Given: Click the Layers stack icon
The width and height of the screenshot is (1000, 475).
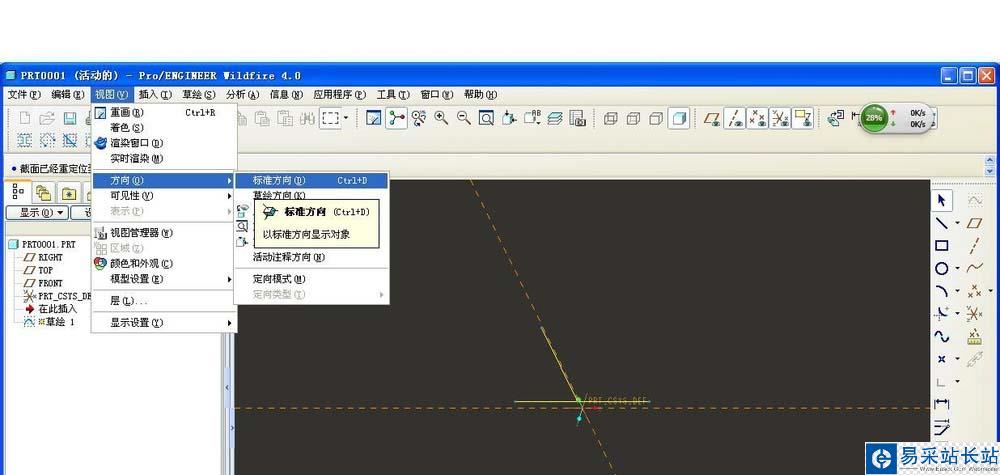Looking at the screenshot, I should point(555,118).
